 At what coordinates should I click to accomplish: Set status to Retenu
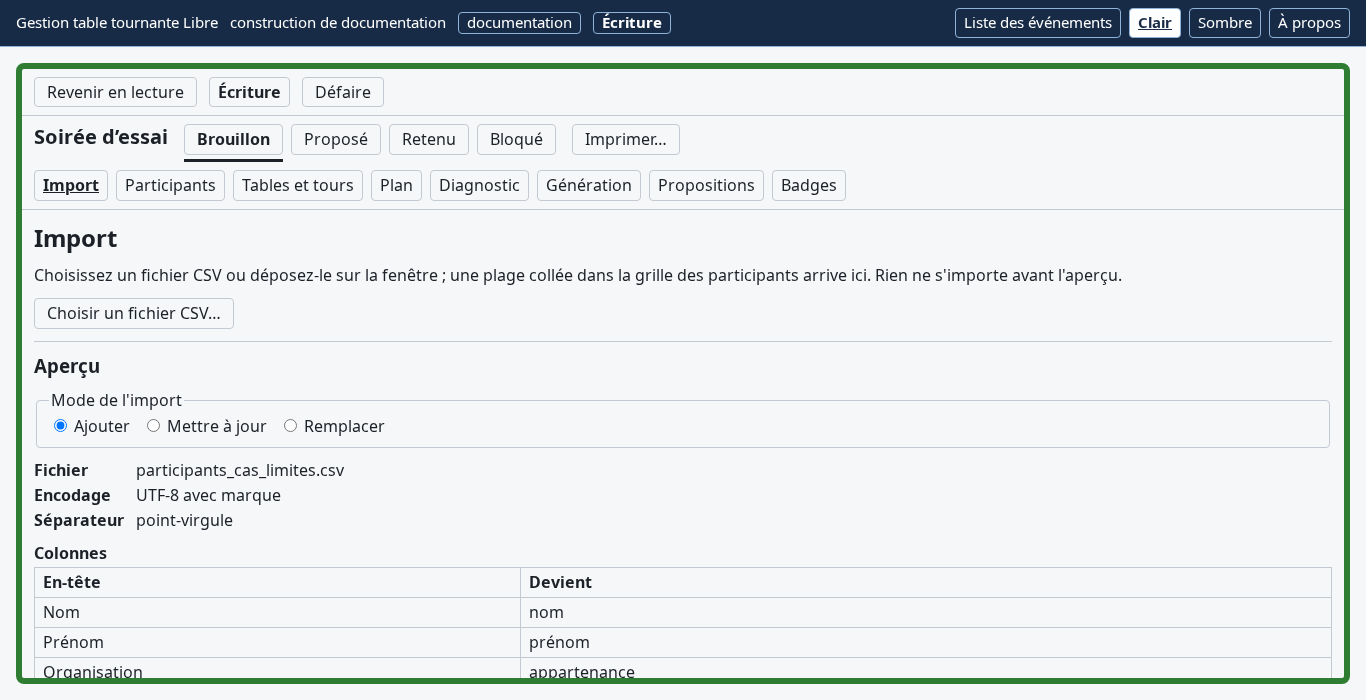(429, 139)
